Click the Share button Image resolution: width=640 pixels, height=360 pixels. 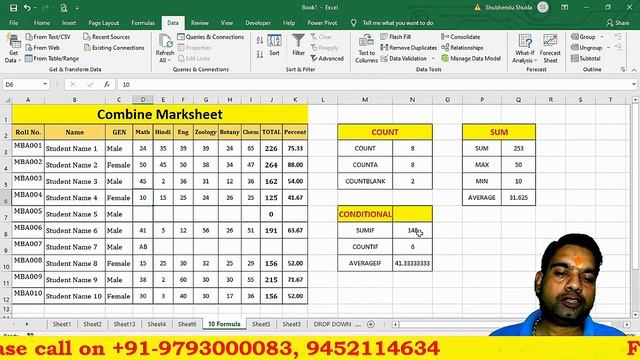618,23
